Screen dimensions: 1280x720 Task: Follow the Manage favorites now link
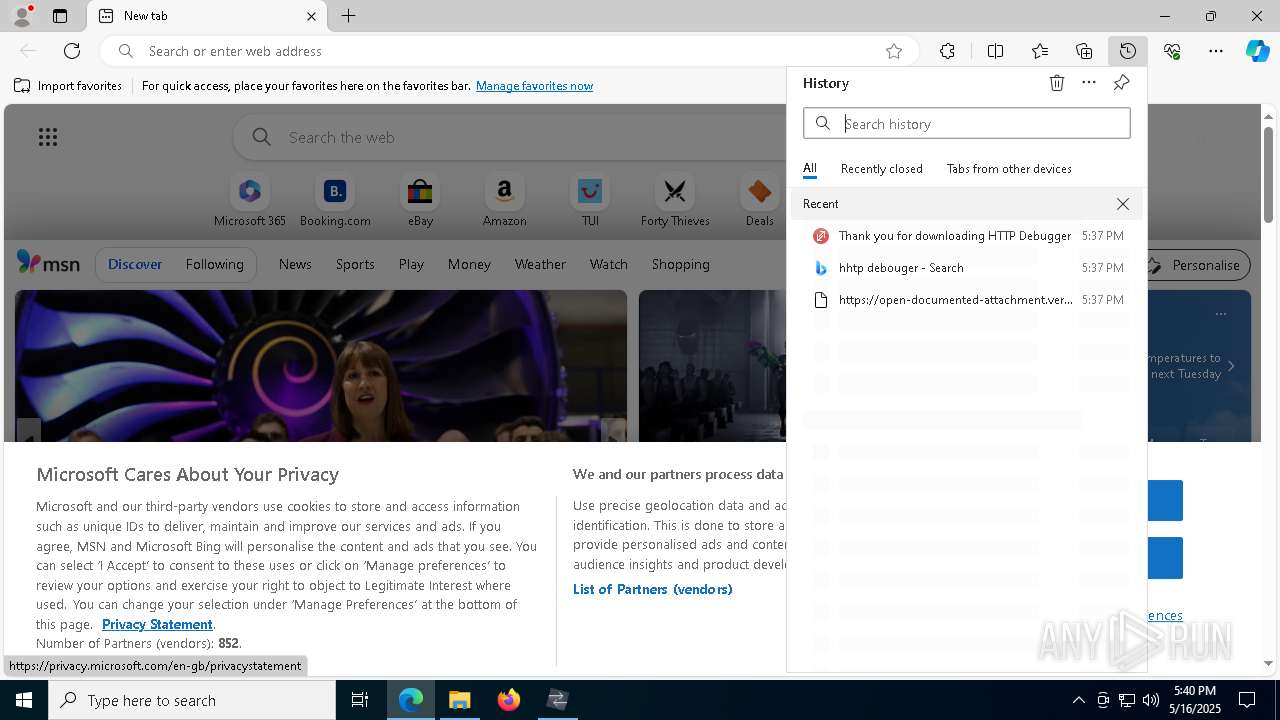[534, 86]
